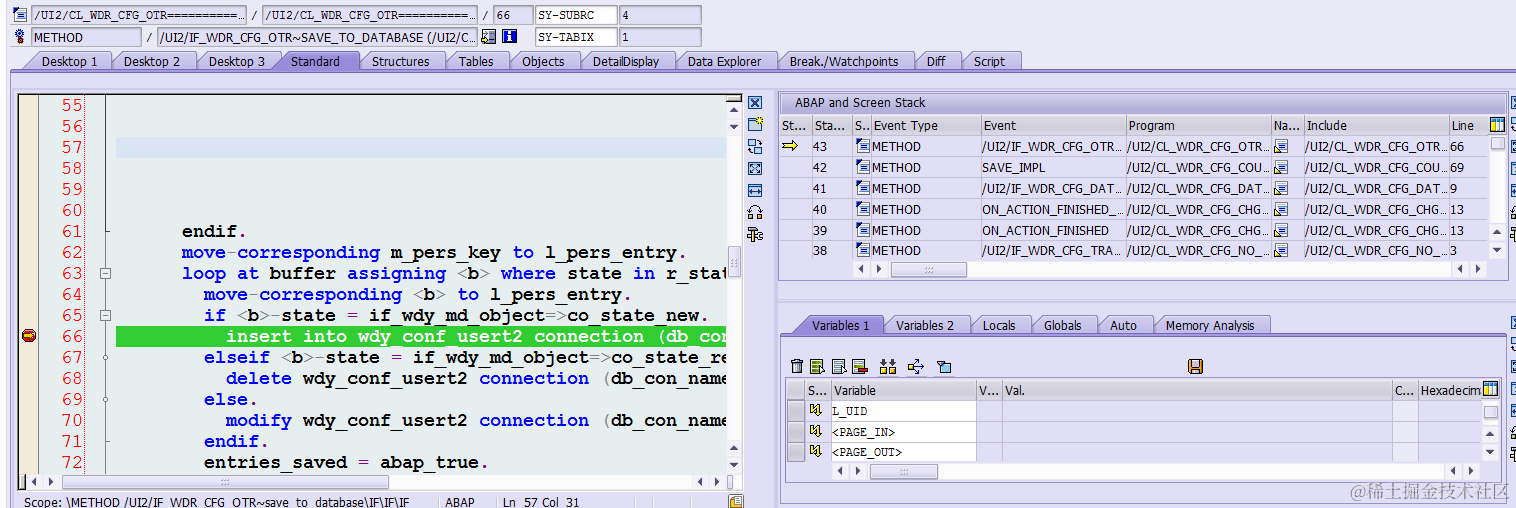The width and height of the screenshot is (1516, 508).
Task: Click the Variables table horizontal scrollbar thumb
Action: [x=903, y=472]
